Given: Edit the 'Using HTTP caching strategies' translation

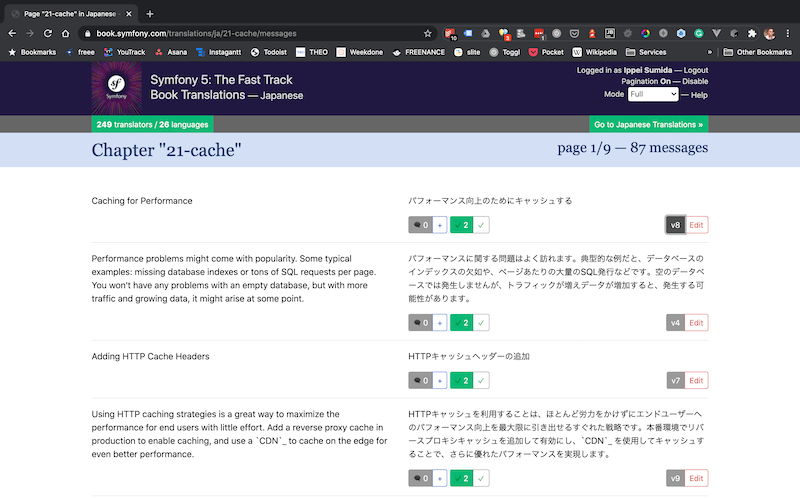Looking at the screenshot, I should coord(696,479).
